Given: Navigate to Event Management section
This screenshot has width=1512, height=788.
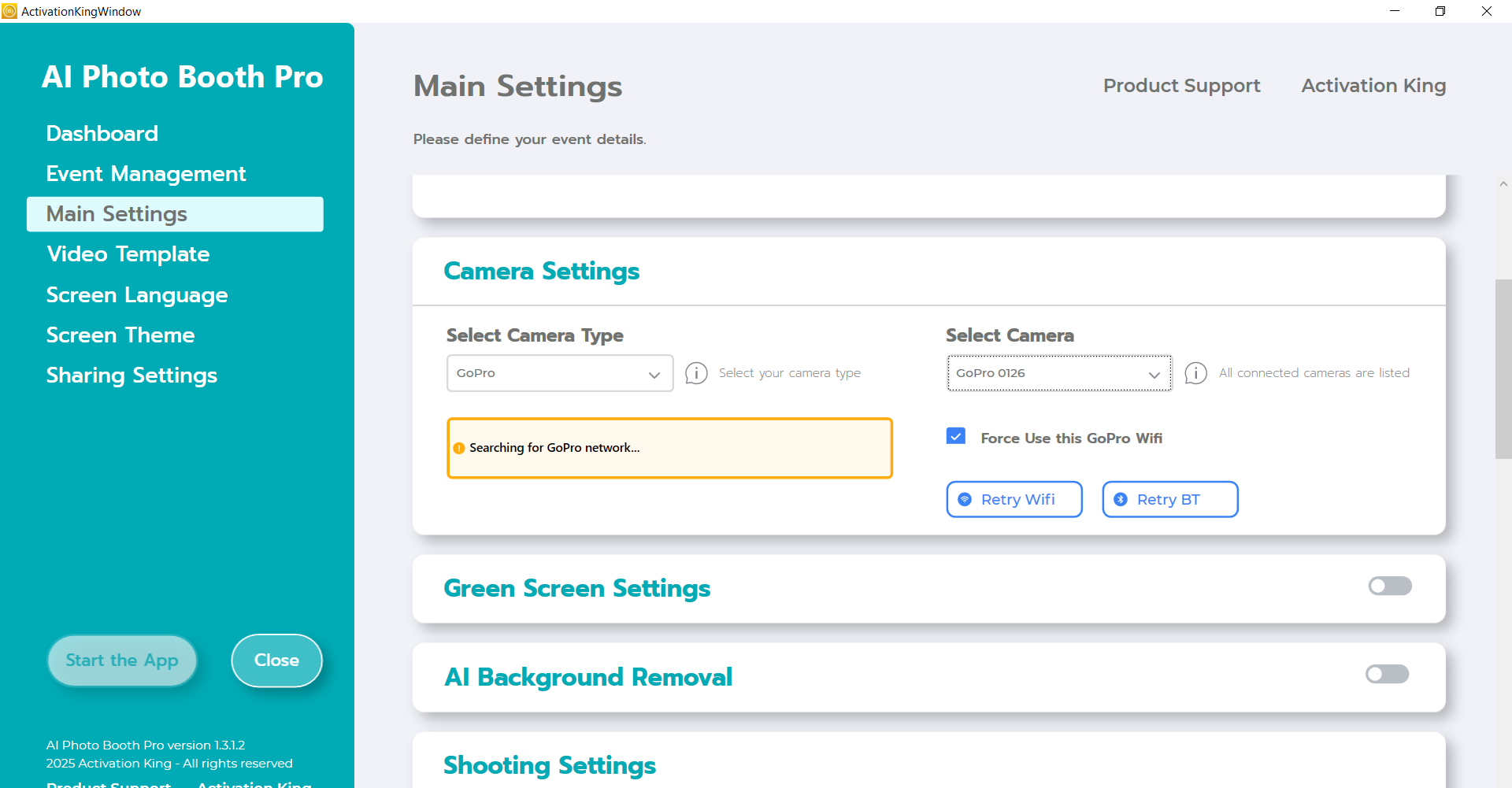Looking at the screenshot, I should (146, 174).
